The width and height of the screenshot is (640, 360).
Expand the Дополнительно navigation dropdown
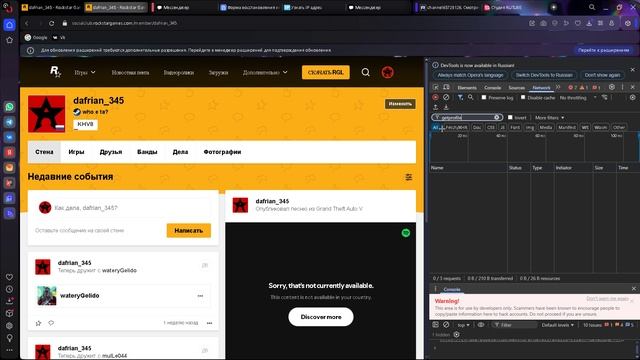pyautogui.click(x=265, y=72)
